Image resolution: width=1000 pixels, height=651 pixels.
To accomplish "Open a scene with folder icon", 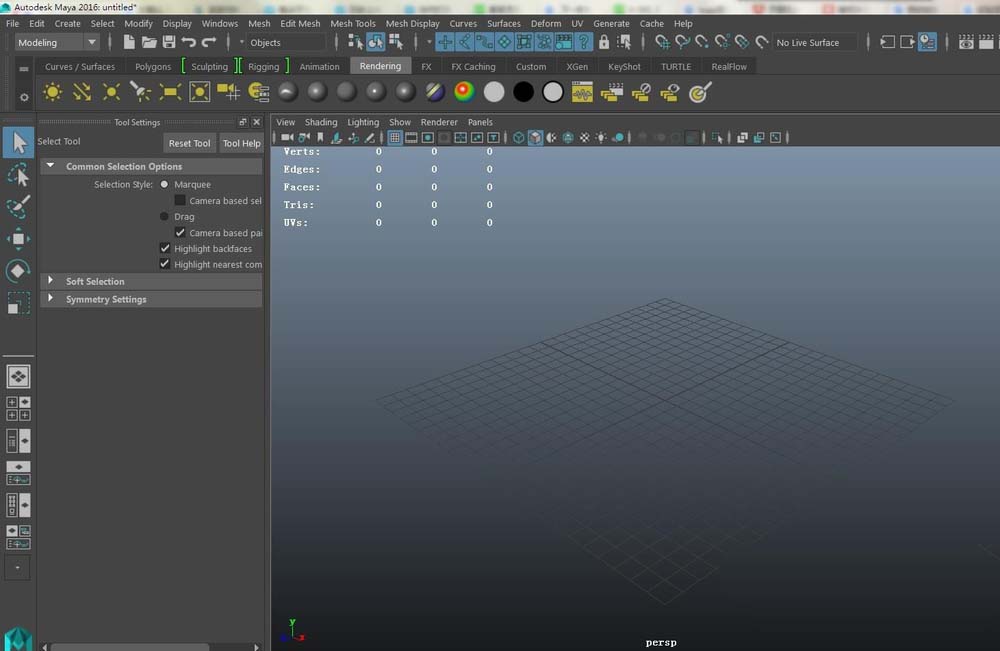I will tap(149, 43).
